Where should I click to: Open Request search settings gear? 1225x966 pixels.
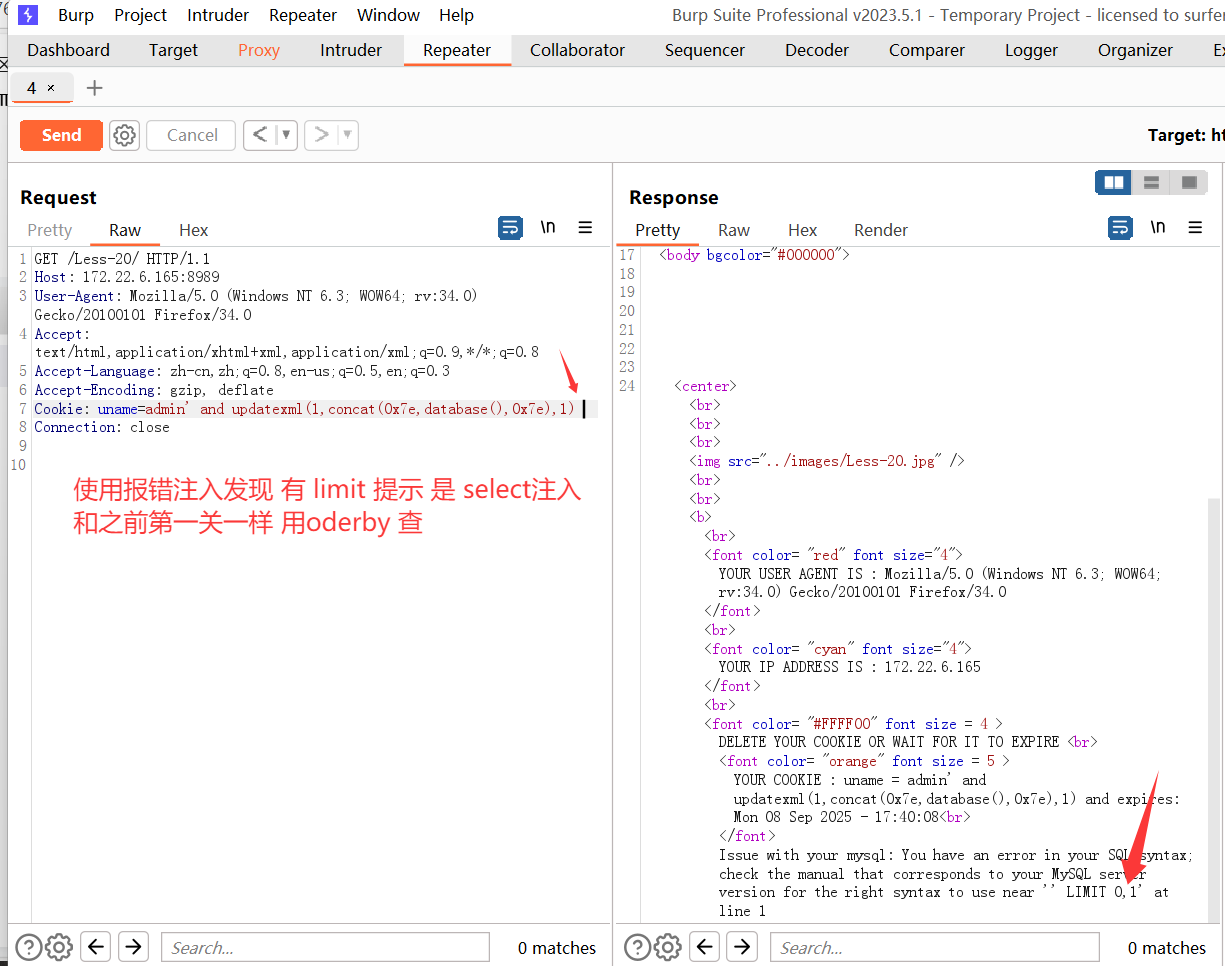click(x=59, y=947)
